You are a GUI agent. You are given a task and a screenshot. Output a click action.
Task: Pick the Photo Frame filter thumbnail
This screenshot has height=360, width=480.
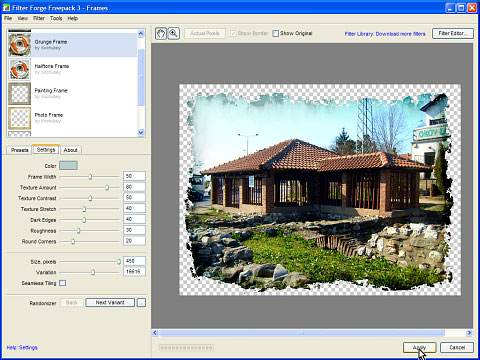point(20,118)
